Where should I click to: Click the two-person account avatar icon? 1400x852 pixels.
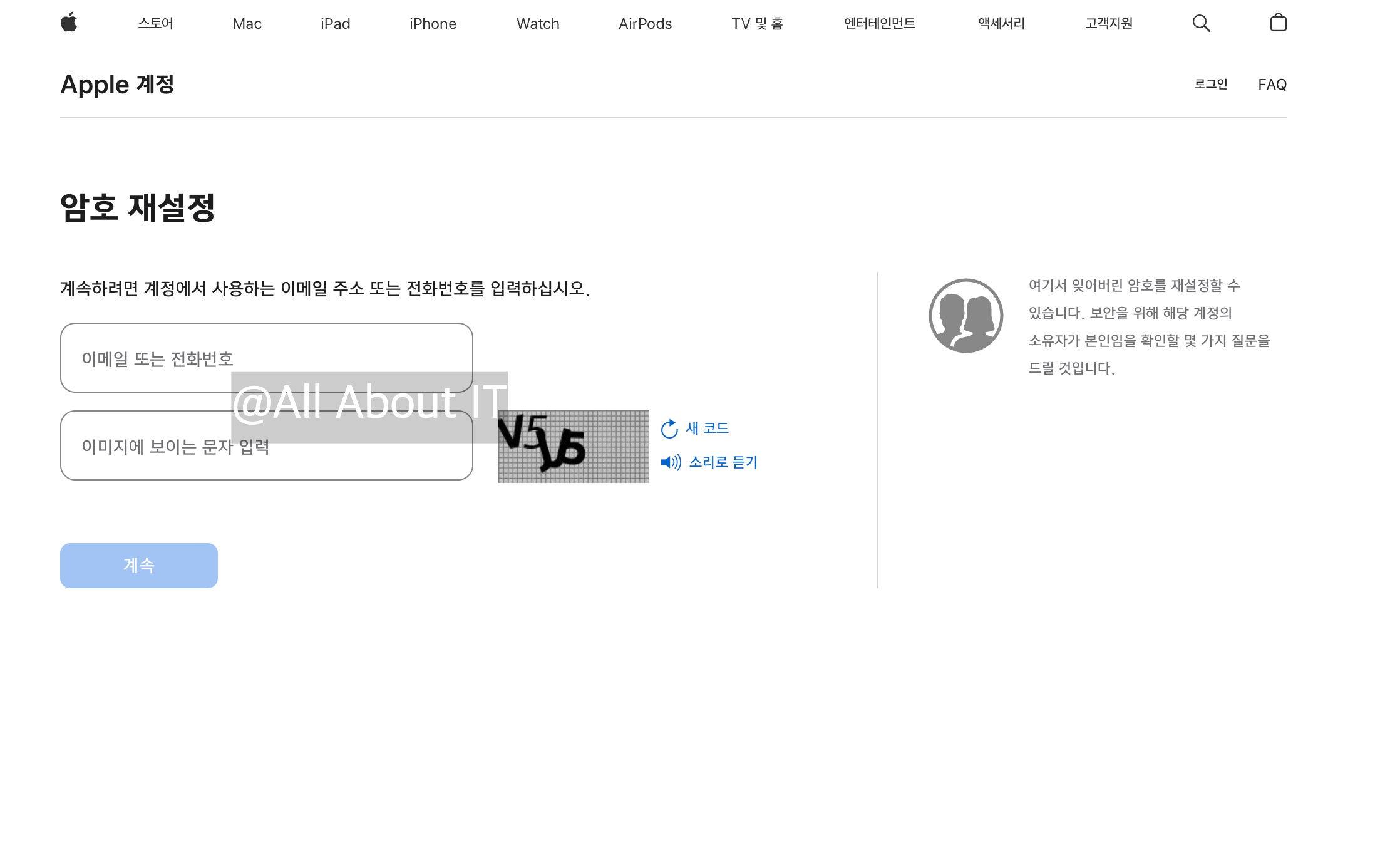tap(965, 316)
